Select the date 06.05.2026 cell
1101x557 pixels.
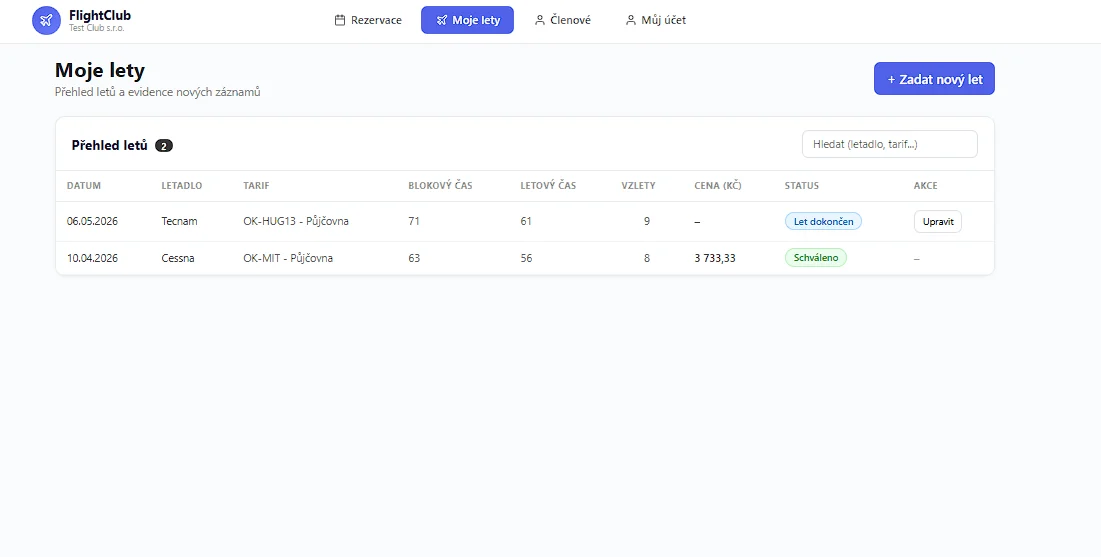(92, 221)
